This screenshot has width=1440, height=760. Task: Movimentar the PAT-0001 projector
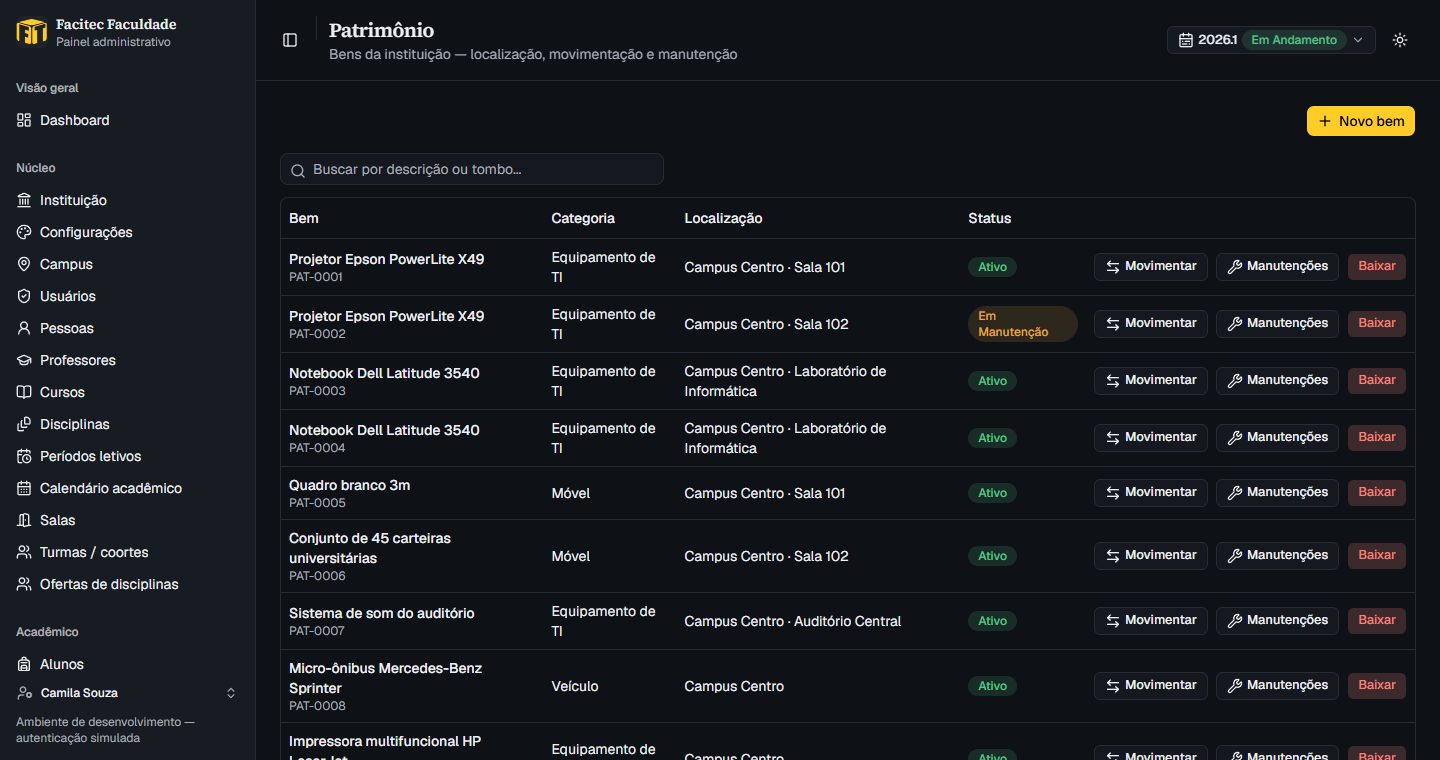click(1151, 266)
